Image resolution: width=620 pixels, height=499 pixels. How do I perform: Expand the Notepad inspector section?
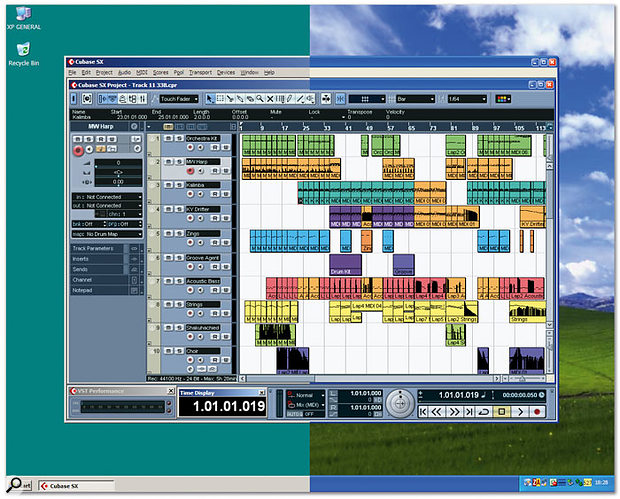coord(107,290)
